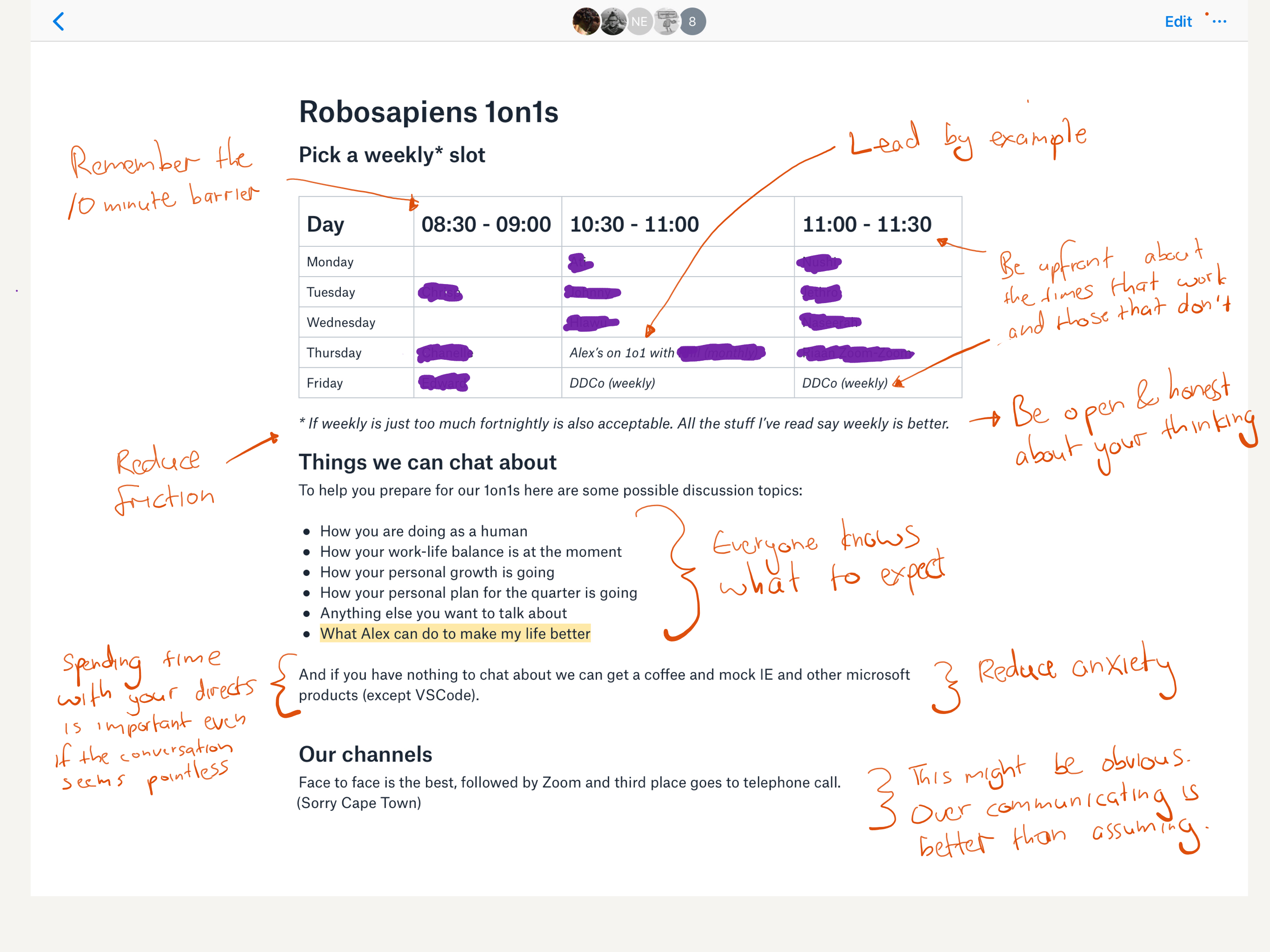Screen dimensions: 1270x952
Task: Click the work-life balance bullet
Action: [471, 552]
